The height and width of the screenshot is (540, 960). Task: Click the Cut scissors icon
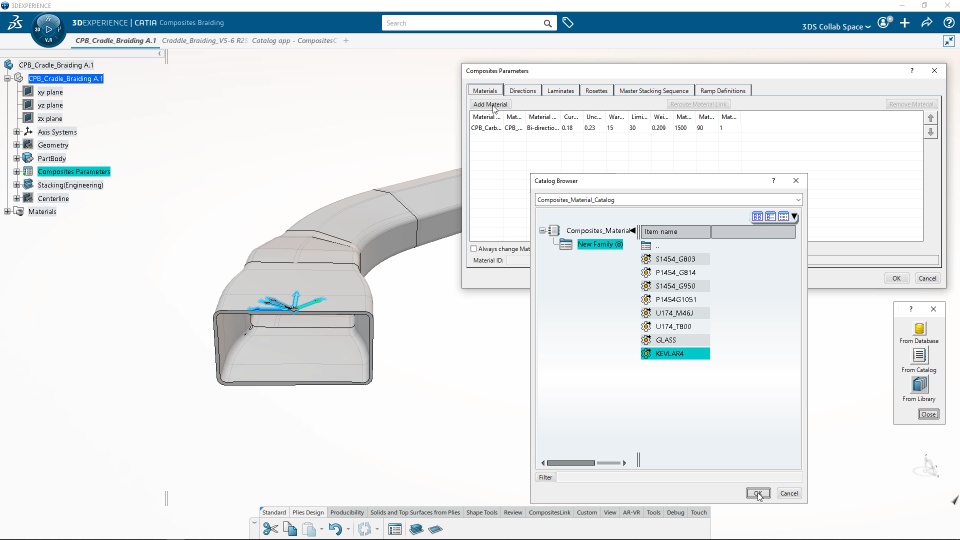pos(270,529)
